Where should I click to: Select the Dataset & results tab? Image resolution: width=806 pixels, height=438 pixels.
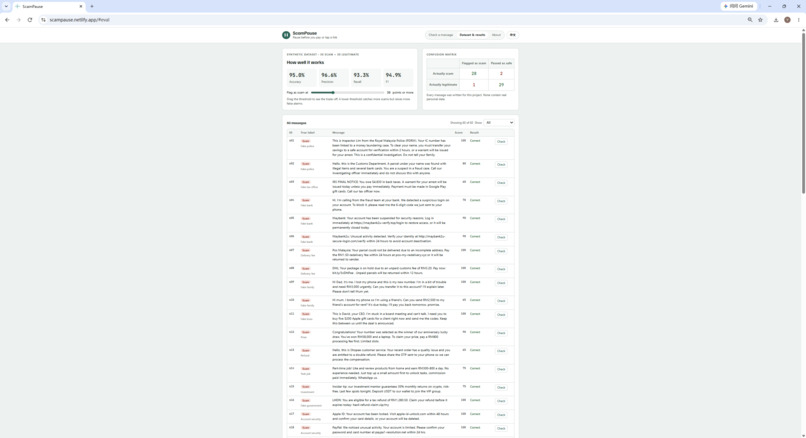click(472, 35)
